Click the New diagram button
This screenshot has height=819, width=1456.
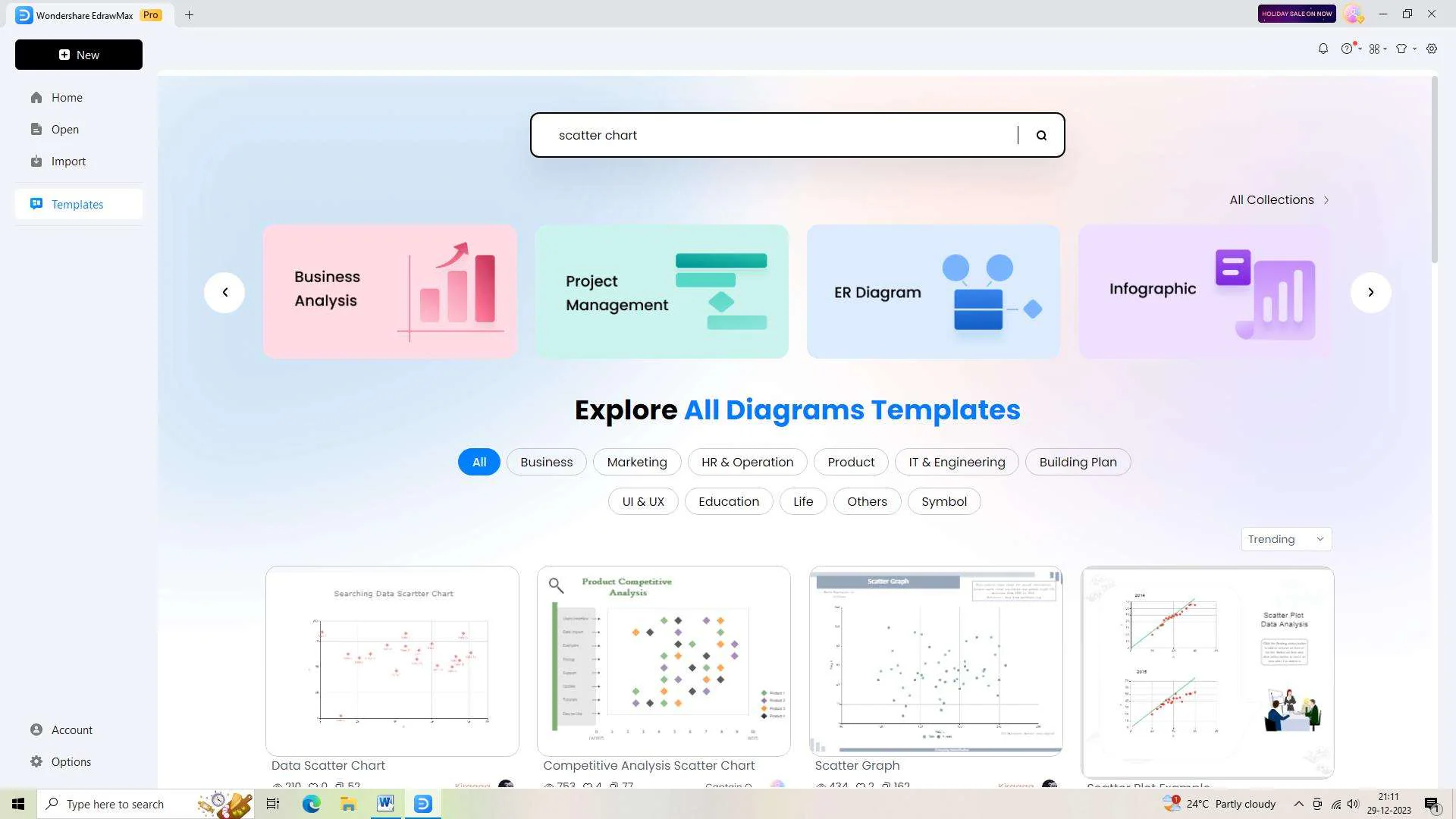78,54
